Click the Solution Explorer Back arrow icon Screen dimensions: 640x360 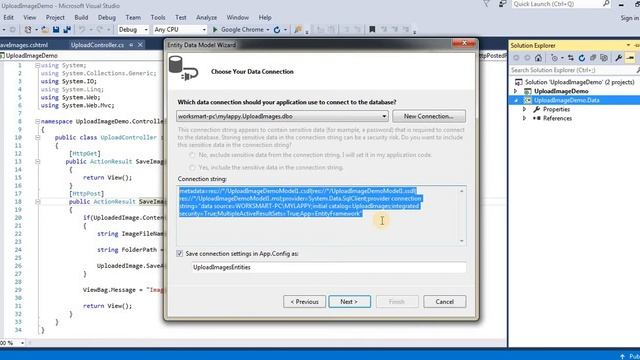[x=516, y=58]
